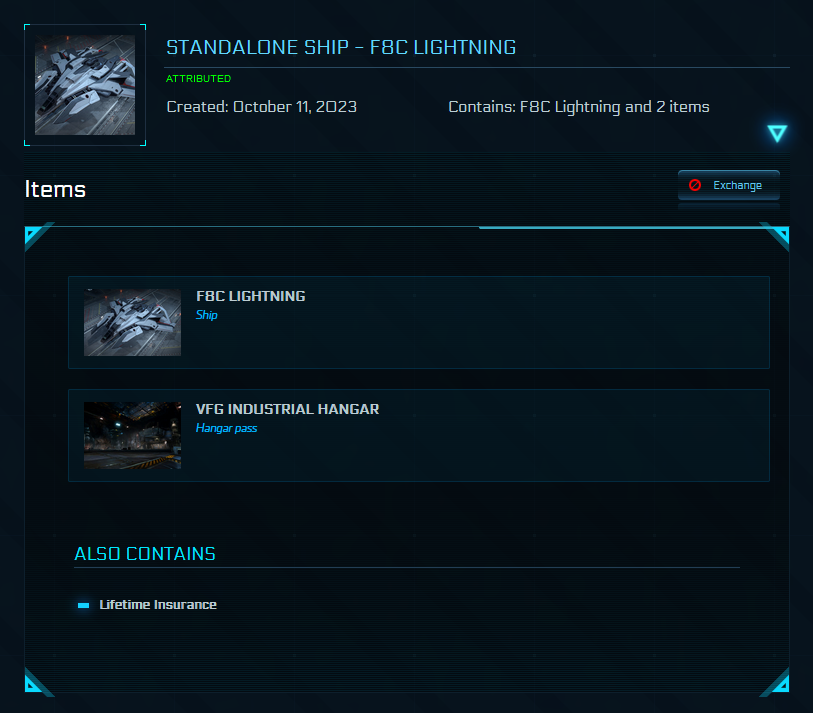Select the F8C Lightning ship thumbnail image
The height and width of the screenshot is (713, 813).
tap(132, 322)
